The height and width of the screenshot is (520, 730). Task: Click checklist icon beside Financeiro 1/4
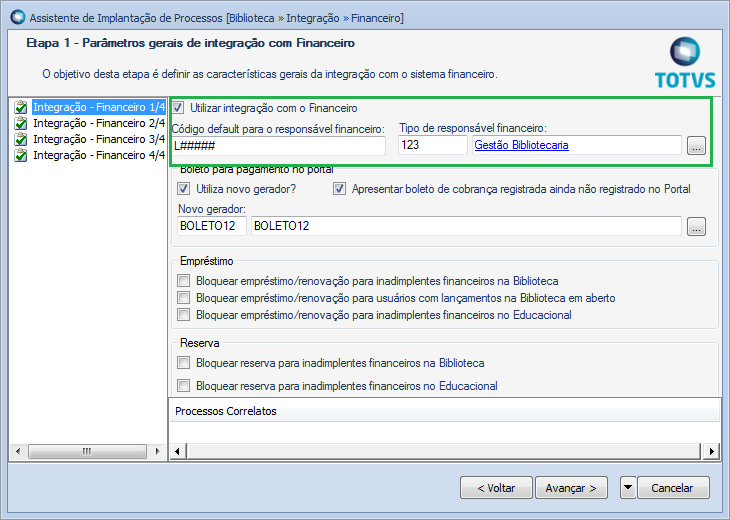click(x=20, y=107)
